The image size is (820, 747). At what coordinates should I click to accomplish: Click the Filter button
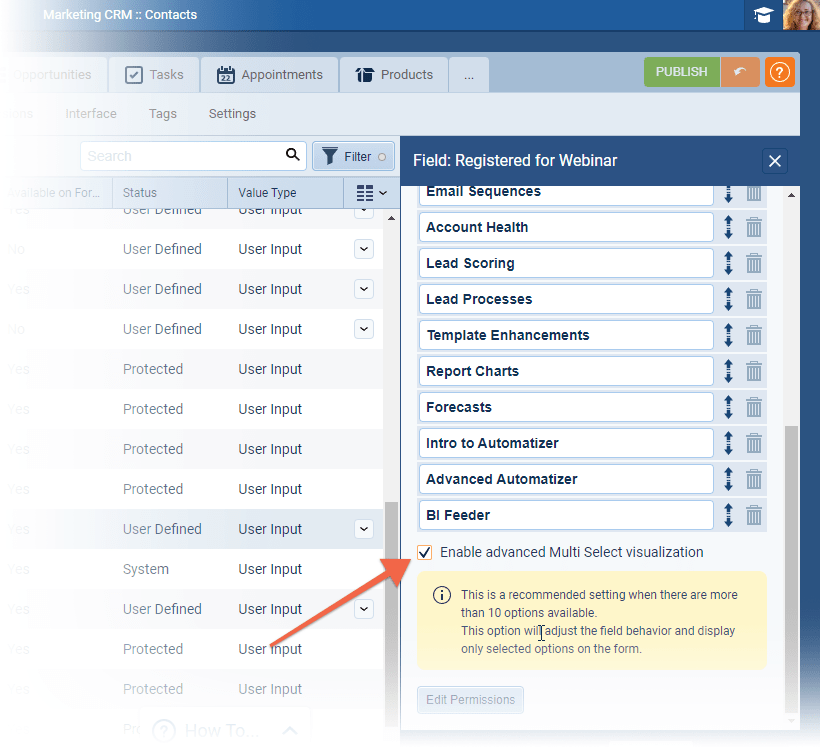click(354, 156)
